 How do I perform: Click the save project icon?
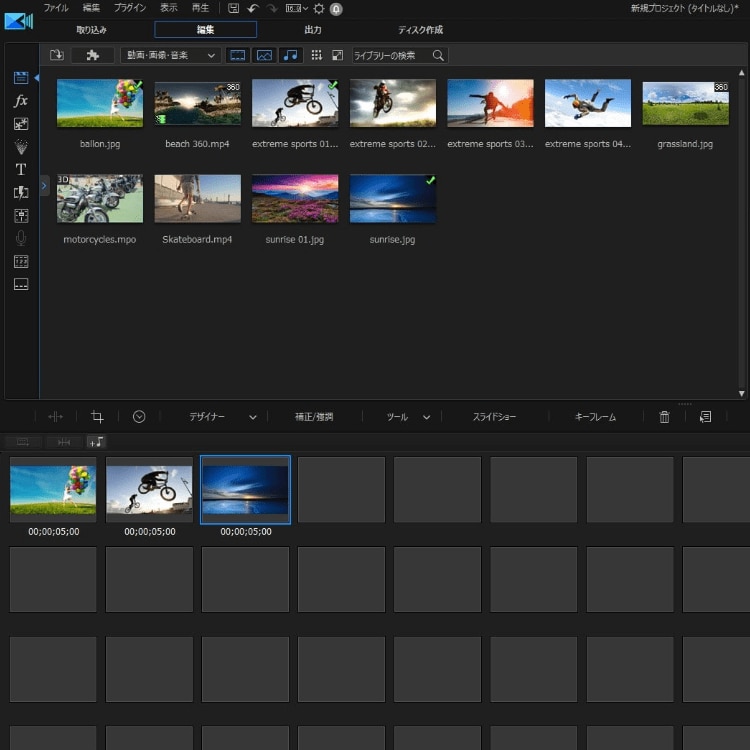[233, 8]
